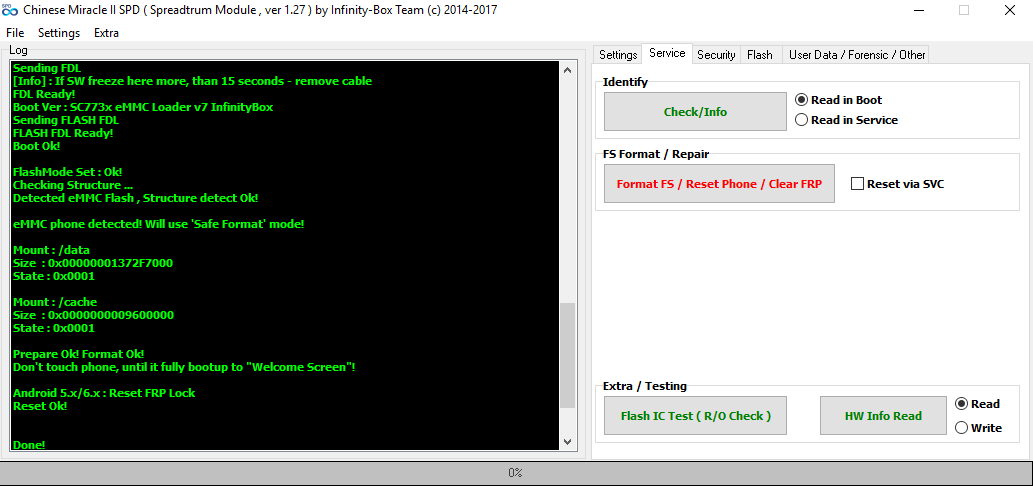Select the Read radio option
This screenshot has height=486, width=1033.
977,404
